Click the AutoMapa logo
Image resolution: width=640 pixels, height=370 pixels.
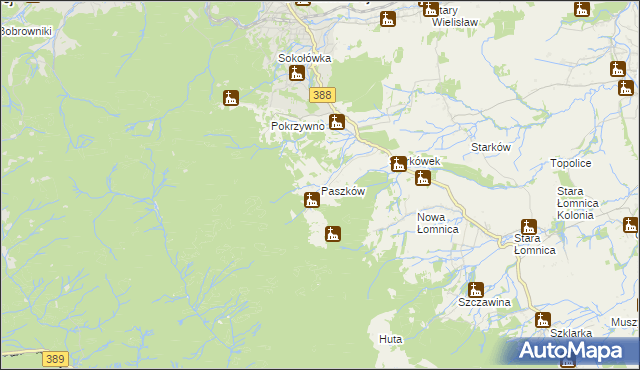pyautogui.click(x=571, y=351)
